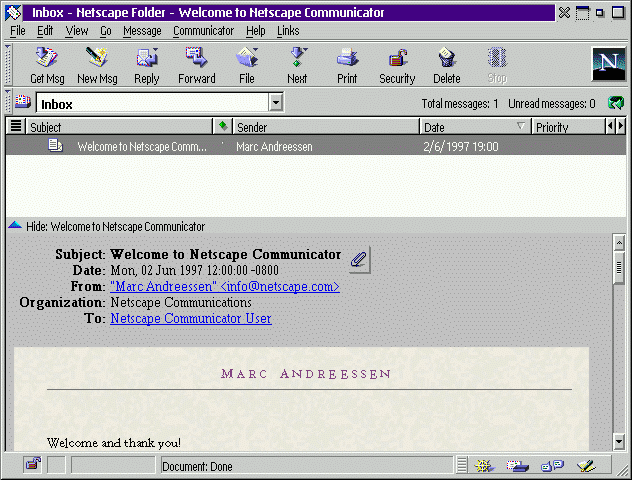Collapse the location toolbar using its handle
Viewport: 632px width, 480px height.
pyautogui.click(x=8, y=102)
